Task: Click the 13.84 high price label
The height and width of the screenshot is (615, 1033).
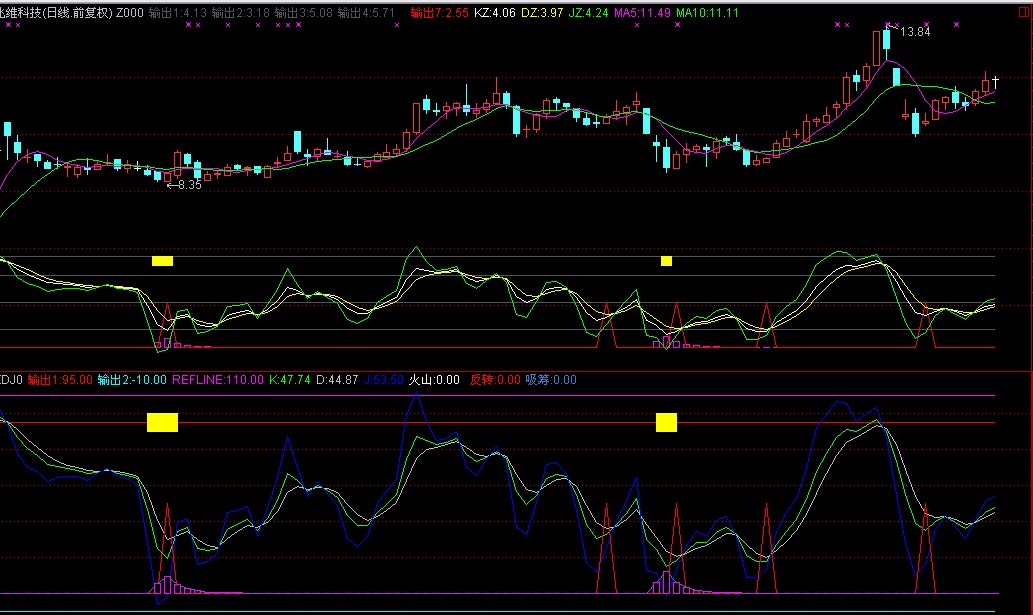Action: [x=915, y=32]
